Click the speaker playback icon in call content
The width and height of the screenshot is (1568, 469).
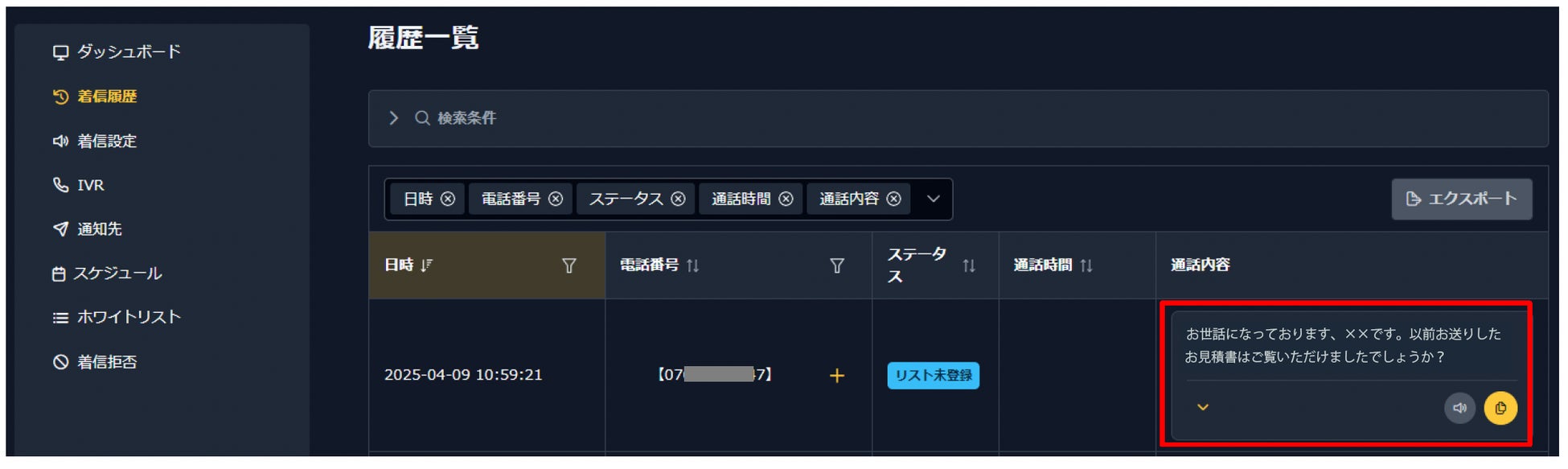tap(1459, 408)
